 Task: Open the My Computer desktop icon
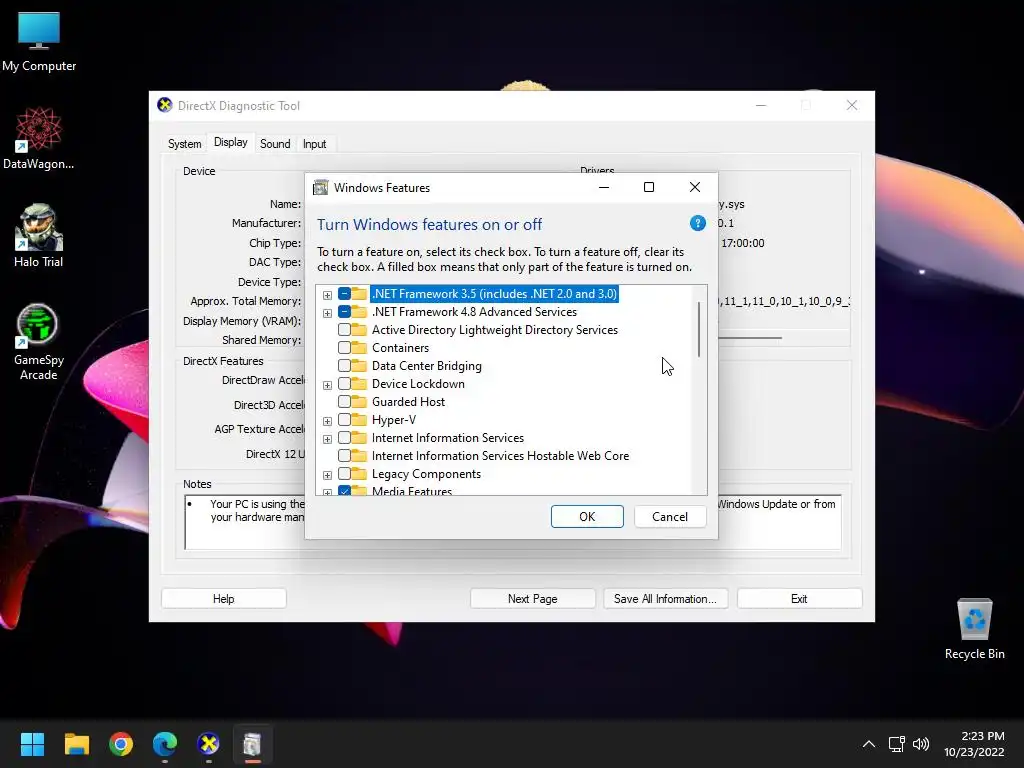tap(39, 42)
